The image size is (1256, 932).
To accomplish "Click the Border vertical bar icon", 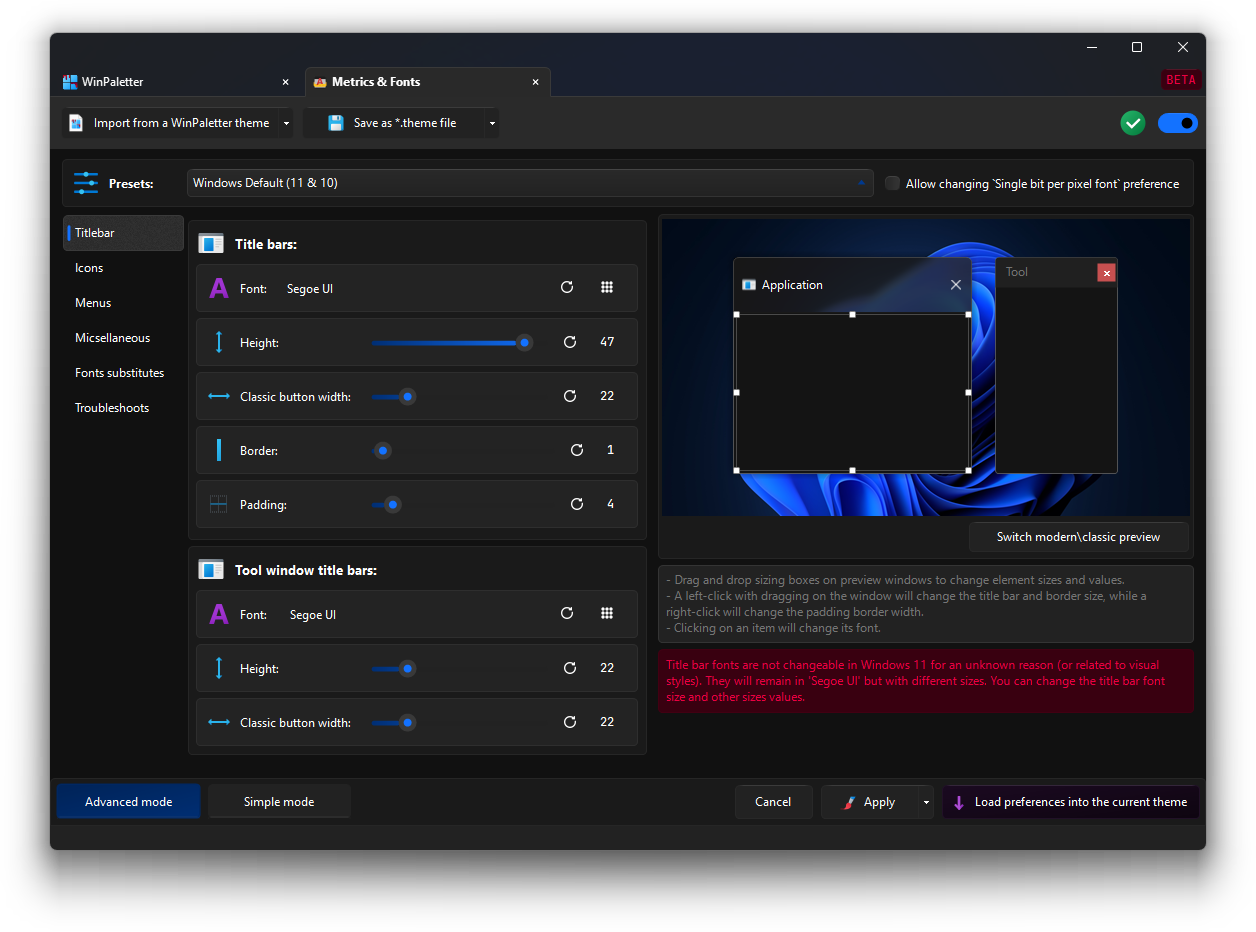I will 219,450.
